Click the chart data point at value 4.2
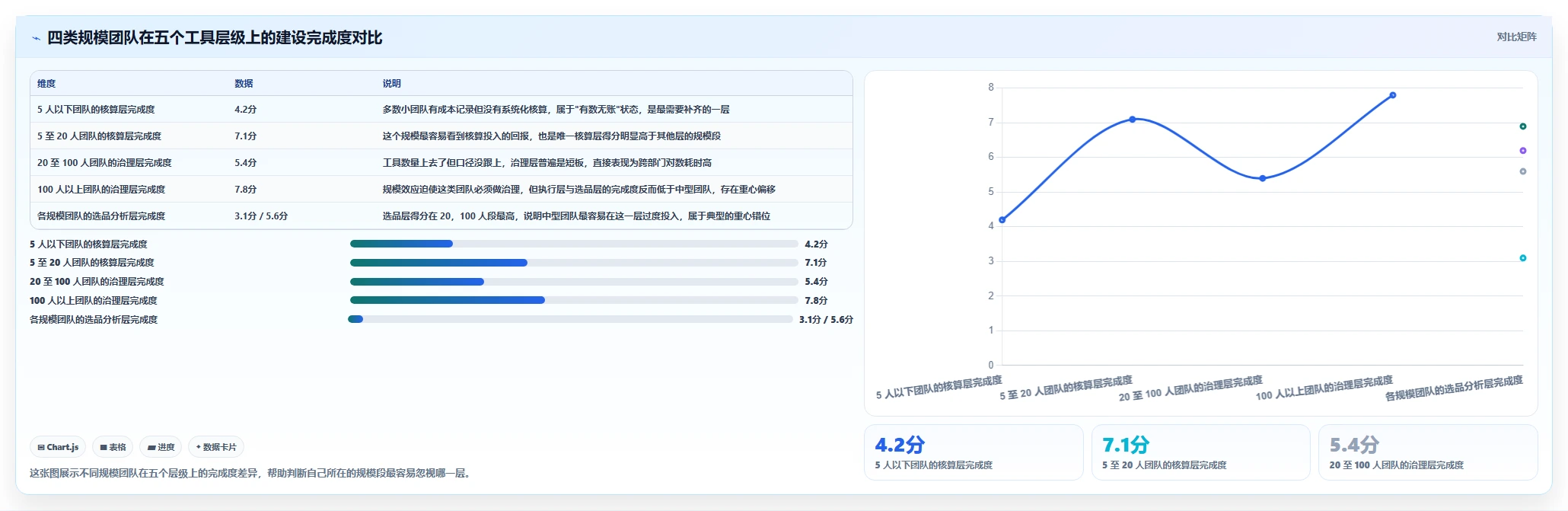This screenshot has width=1568, height=511. point(1002,220)
